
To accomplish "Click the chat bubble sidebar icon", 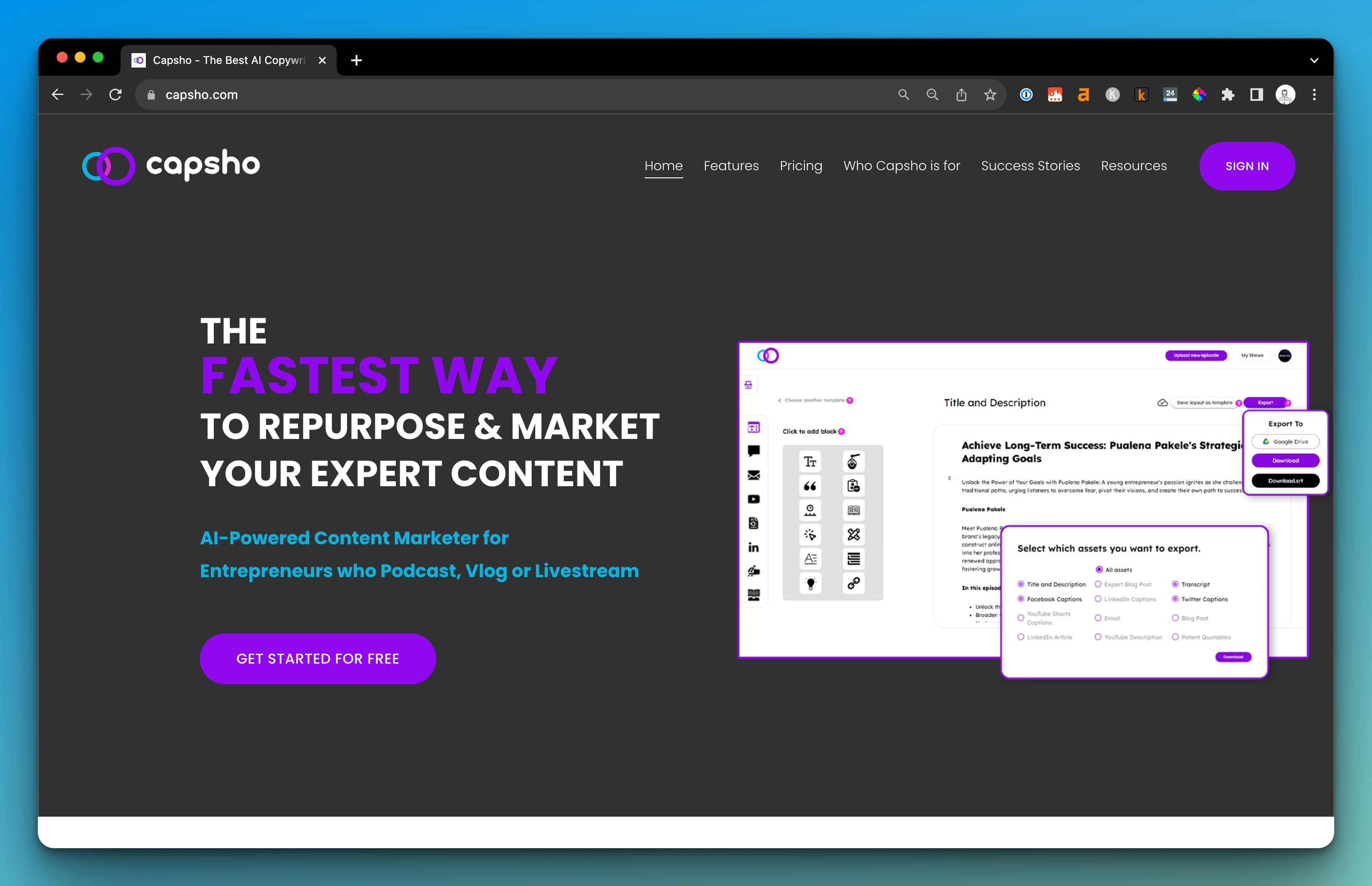I will (x=754, y=451).
